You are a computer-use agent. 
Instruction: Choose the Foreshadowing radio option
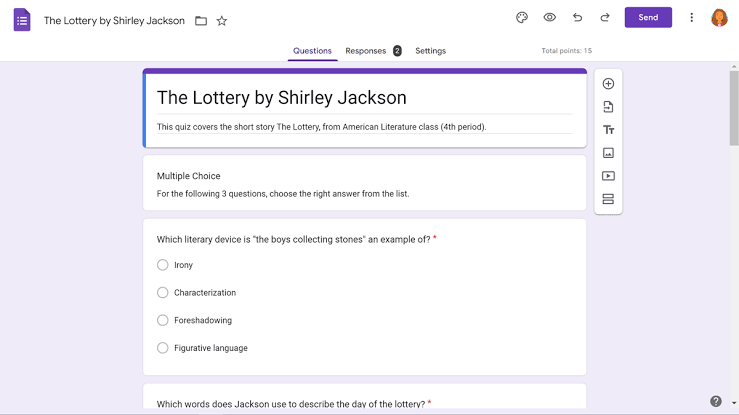162,320
